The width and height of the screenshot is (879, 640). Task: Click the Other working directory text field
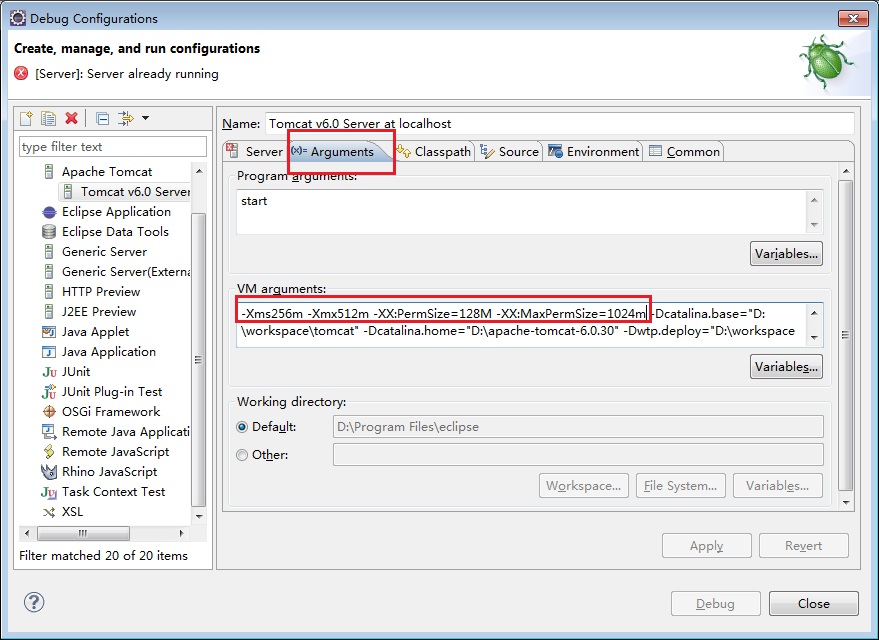click(578, 455)
